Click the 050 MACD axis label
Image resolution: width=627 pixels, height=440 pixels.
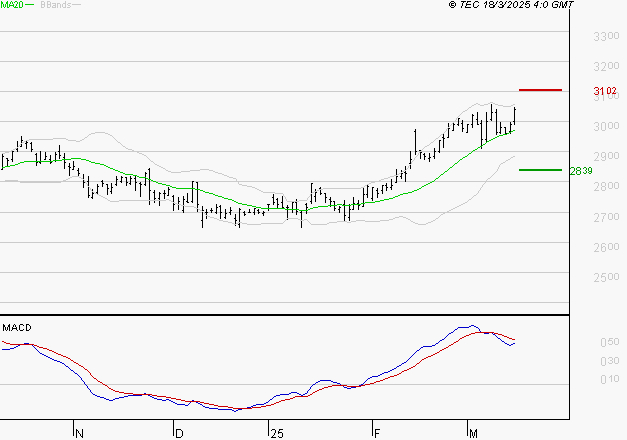(610, 342)
